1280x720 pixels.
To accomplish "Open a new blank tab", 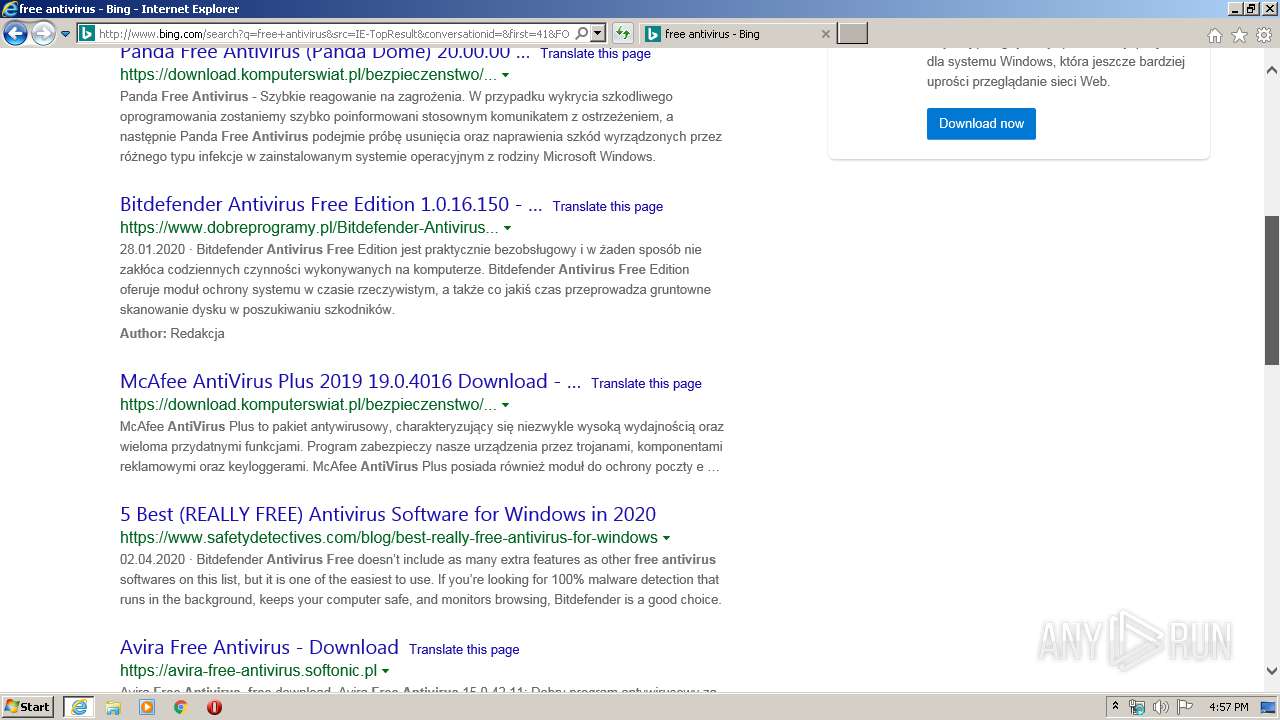I will coord(852,34).
